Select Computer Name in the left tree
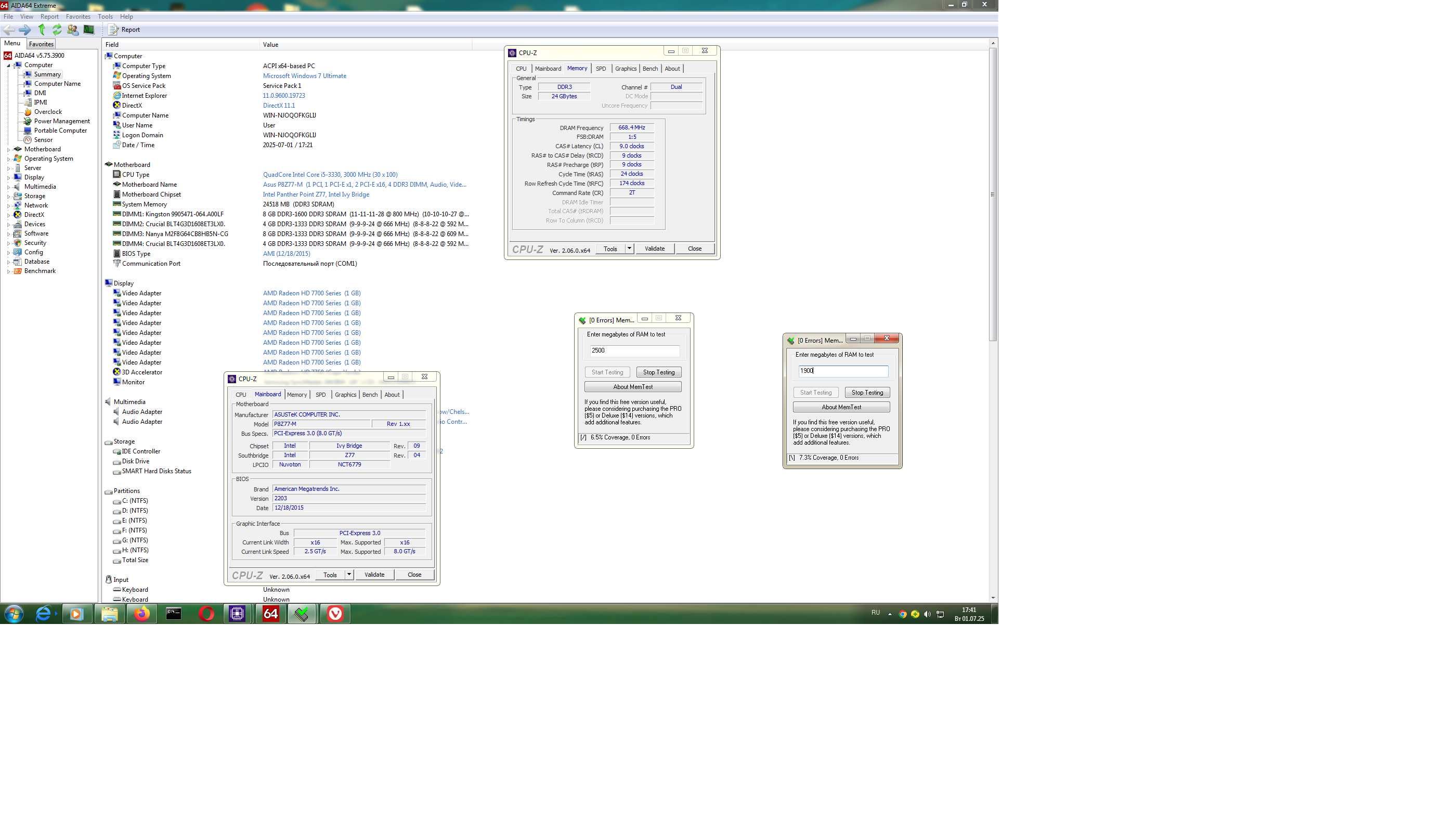This screenshot has height=819, width=1456. click(x=57, y=84)
